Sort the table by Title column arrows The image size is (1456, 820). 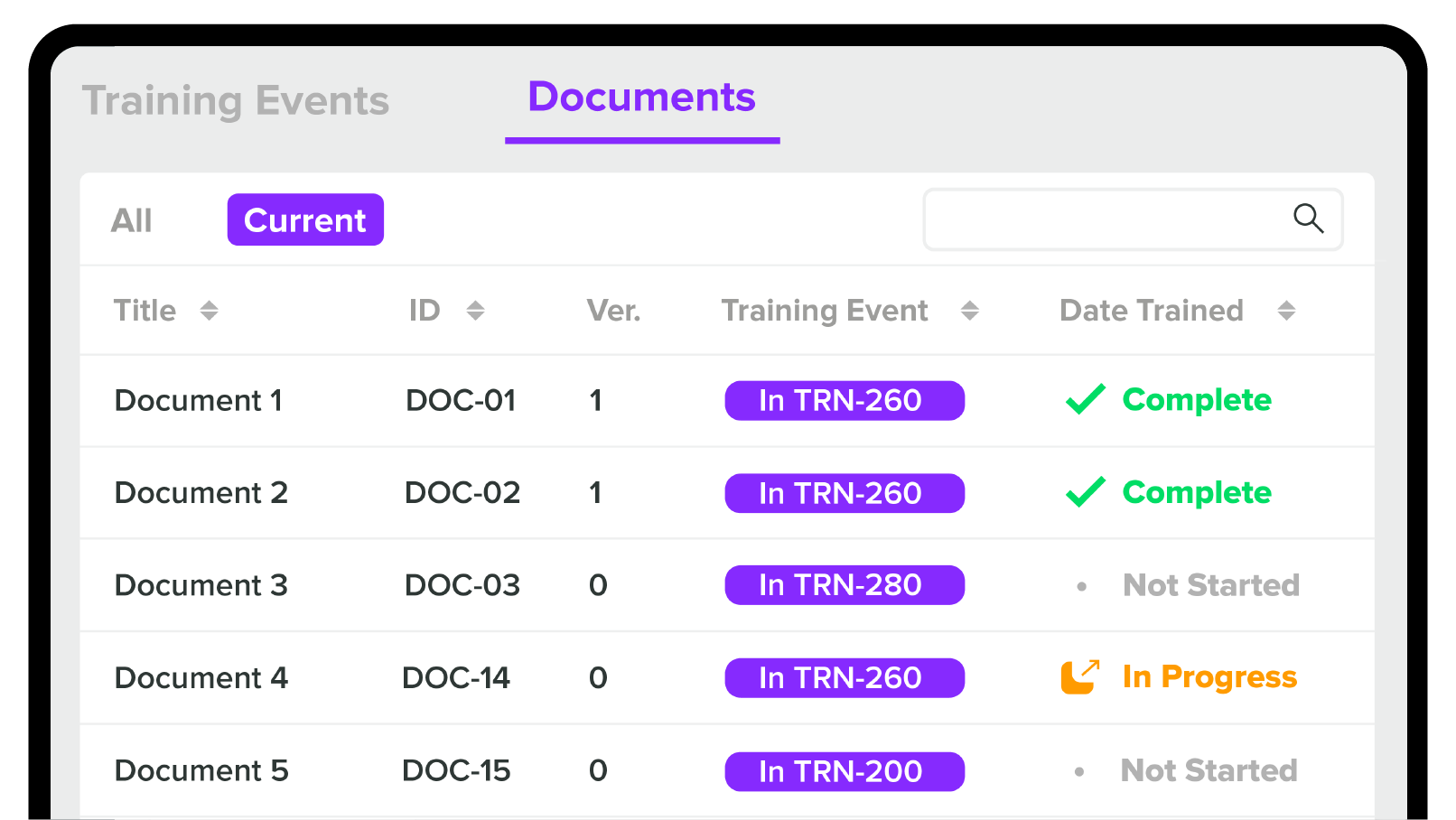[209, 311]
